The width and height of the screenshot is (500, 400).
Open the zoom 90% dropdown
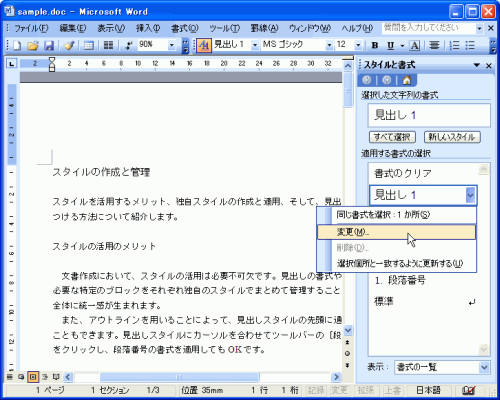pyautogui.click(x=172, y=45)
